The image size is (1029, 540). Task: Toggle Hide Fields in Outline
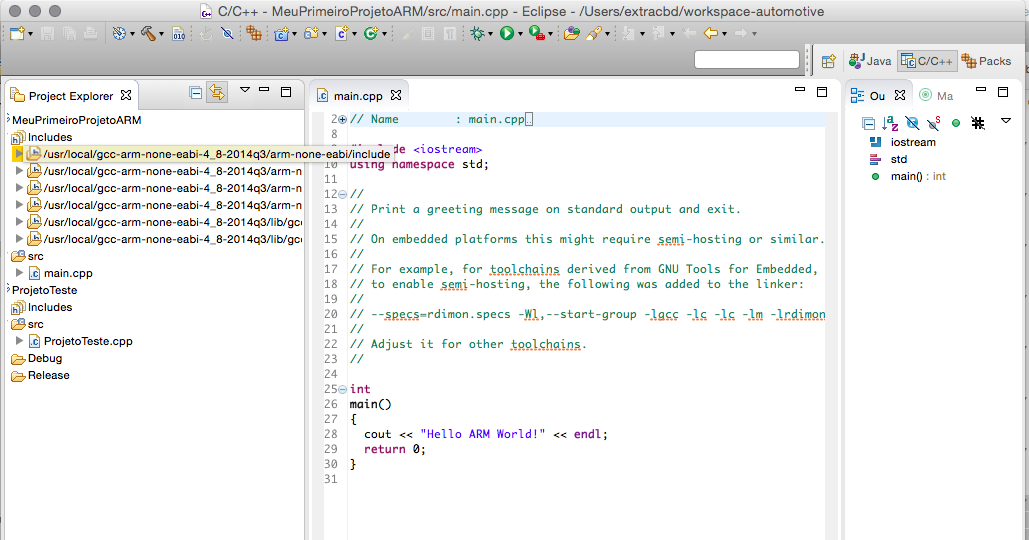click(912, 123)
